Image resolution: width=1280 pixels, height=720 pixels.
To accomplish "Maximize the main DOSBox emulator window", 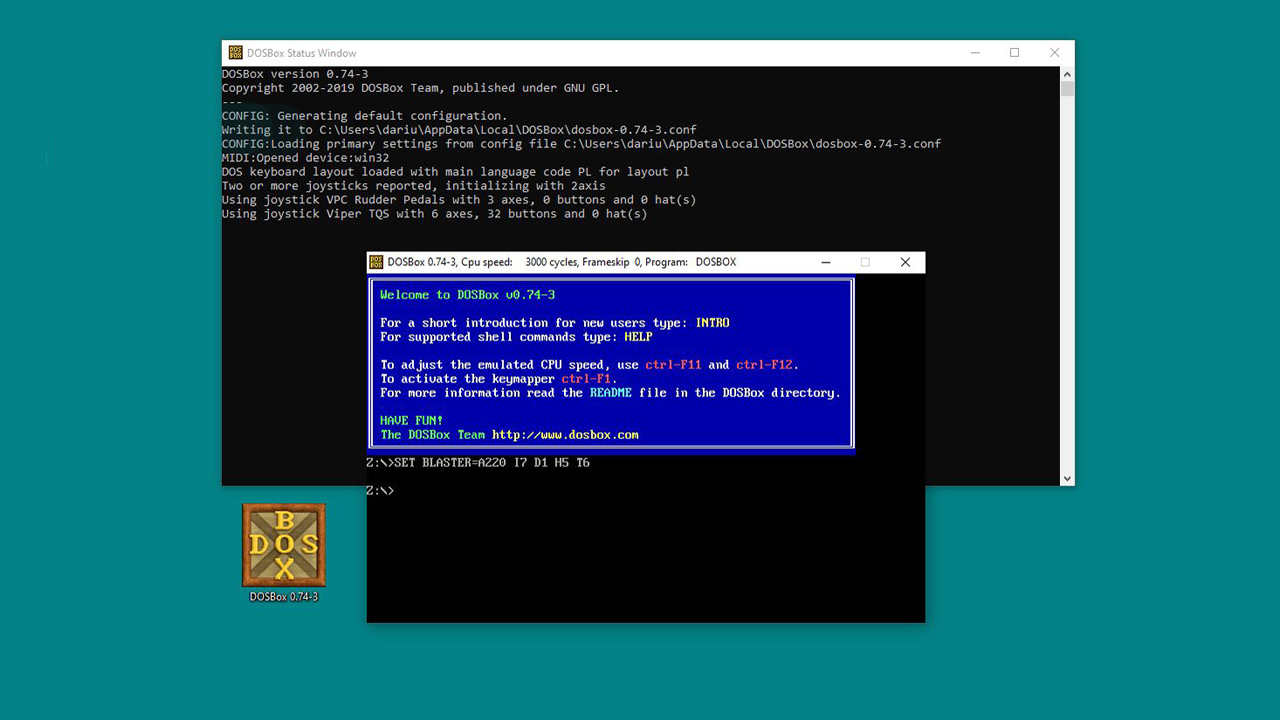I will point(865,262).
